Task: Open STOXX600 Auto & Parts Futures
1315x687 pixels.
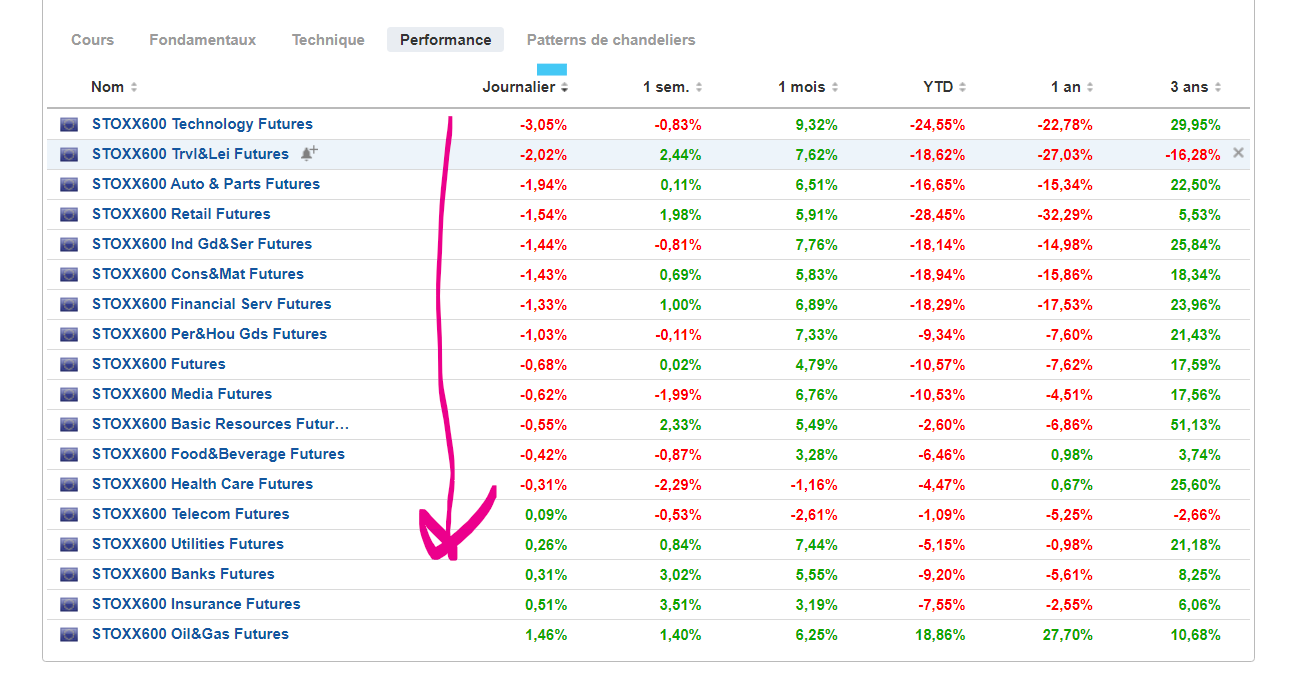Action: [206, 184]
